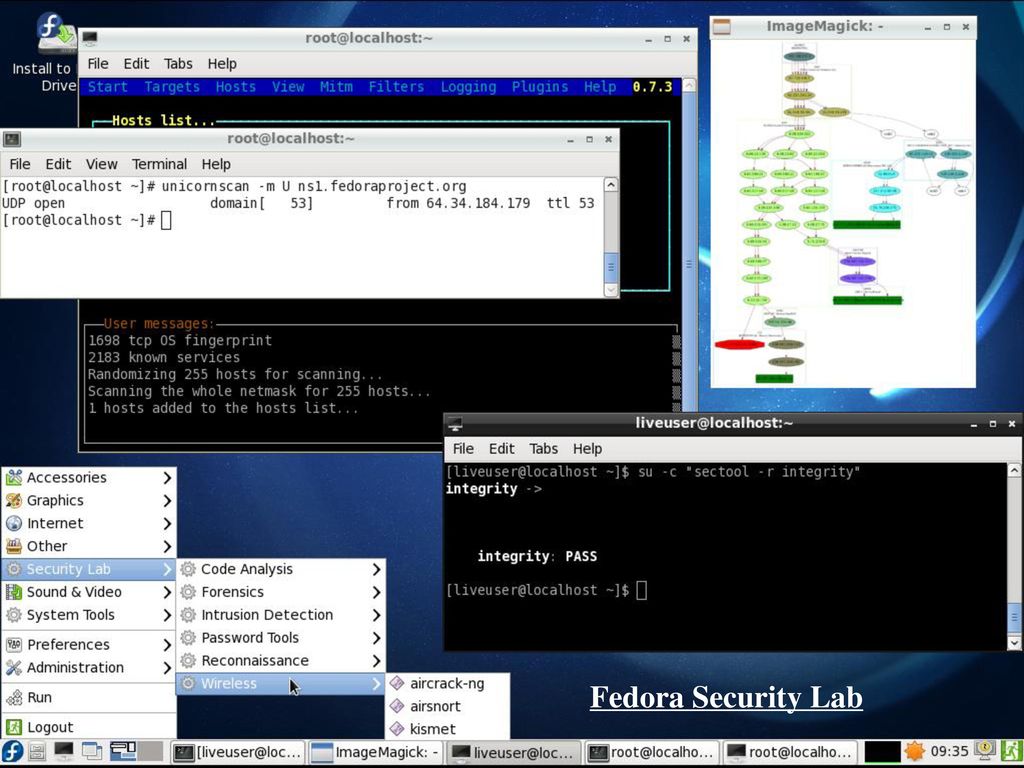Open Terminal menu in unicornscan terminal window

159,164
